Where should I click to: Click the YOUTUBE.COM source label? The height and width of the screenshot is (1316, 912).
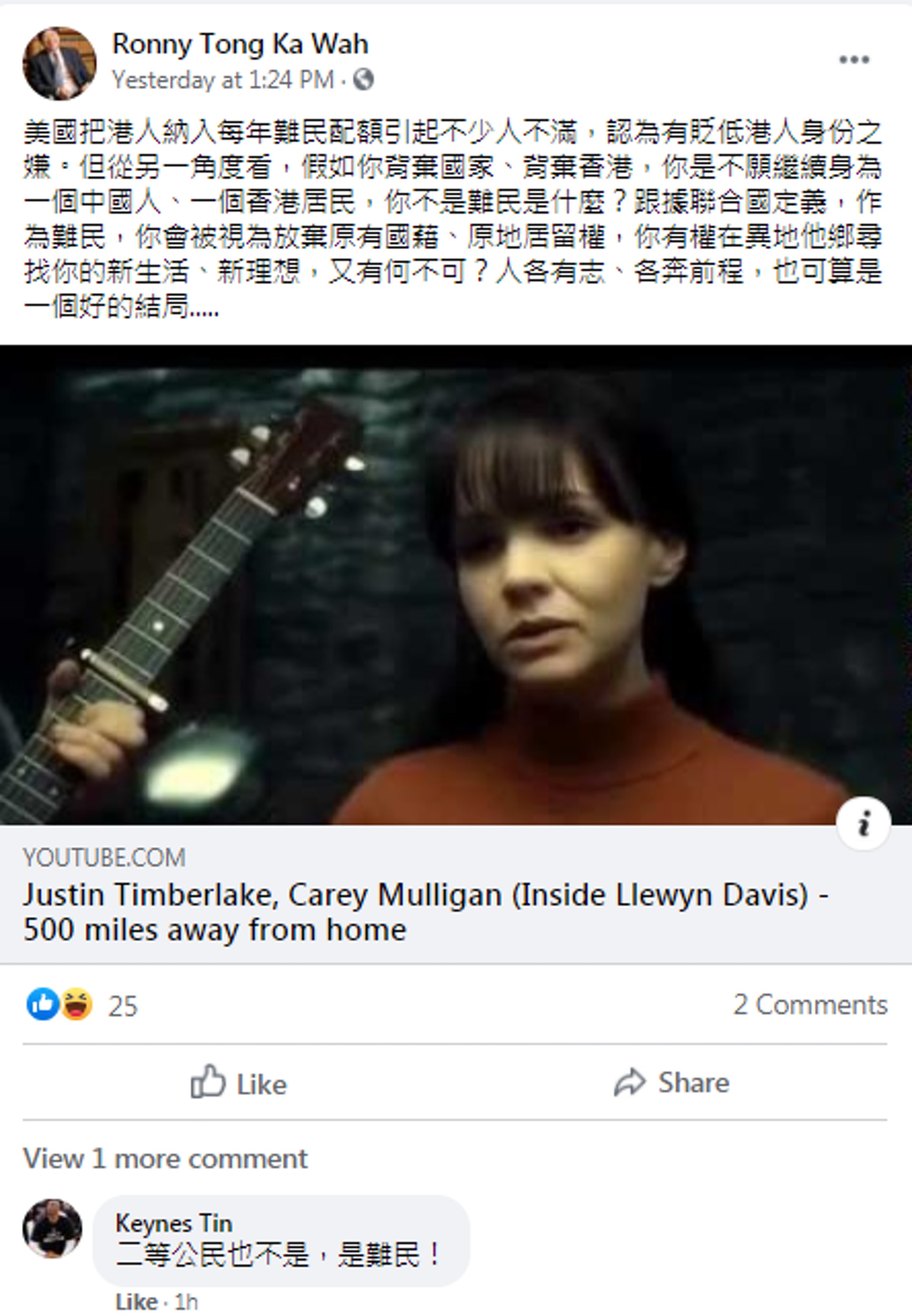pos(104,857)
